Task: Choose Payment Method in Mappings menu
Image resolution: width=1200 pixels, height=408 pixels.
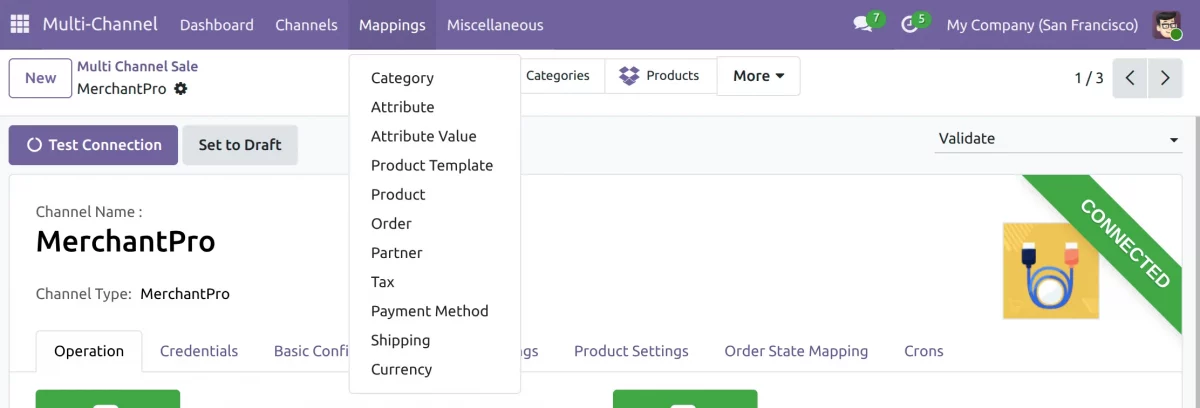Action: click(430, 311)
